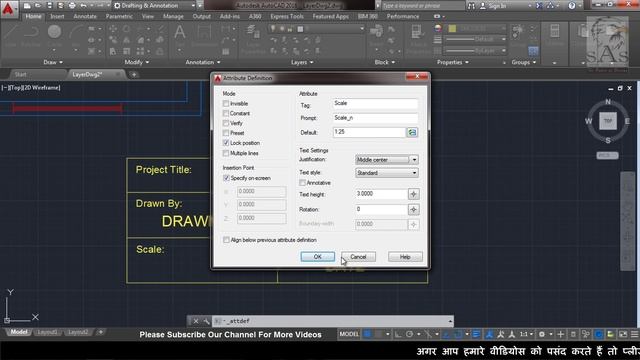Expand the Layers panel flyout
The image size is (640, 360).
(302, 62)
